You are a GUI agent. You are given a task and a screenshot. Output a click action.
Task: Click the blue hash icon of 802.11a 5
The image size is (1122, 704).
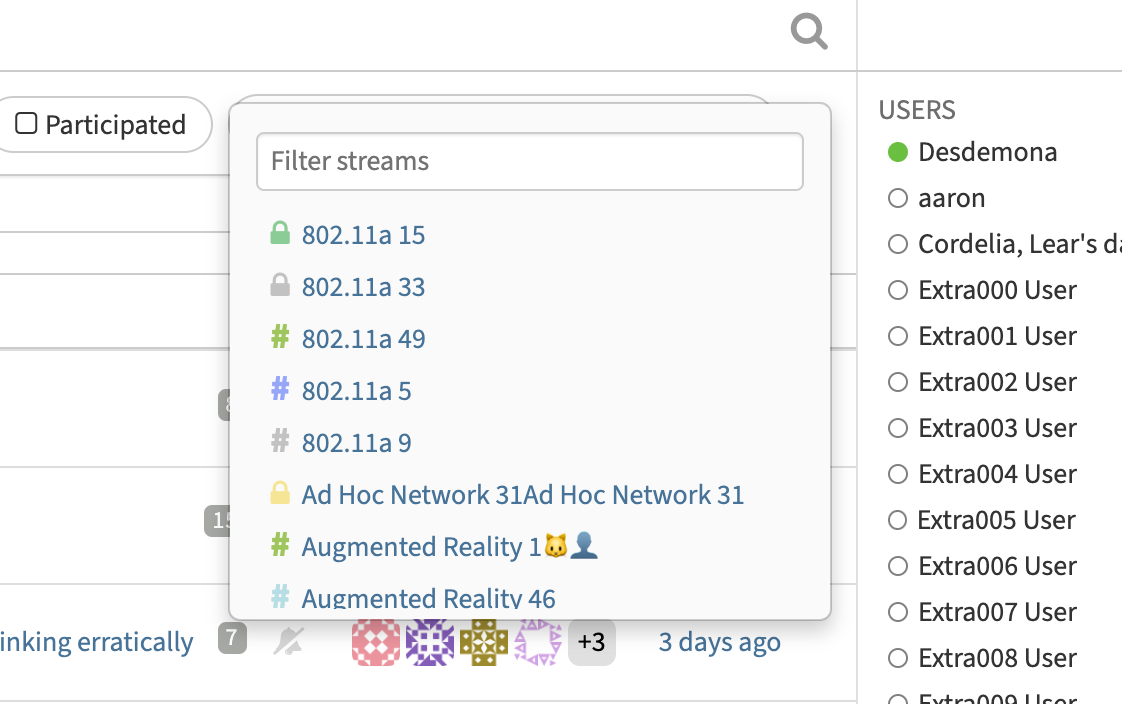(x=280, y=390)
